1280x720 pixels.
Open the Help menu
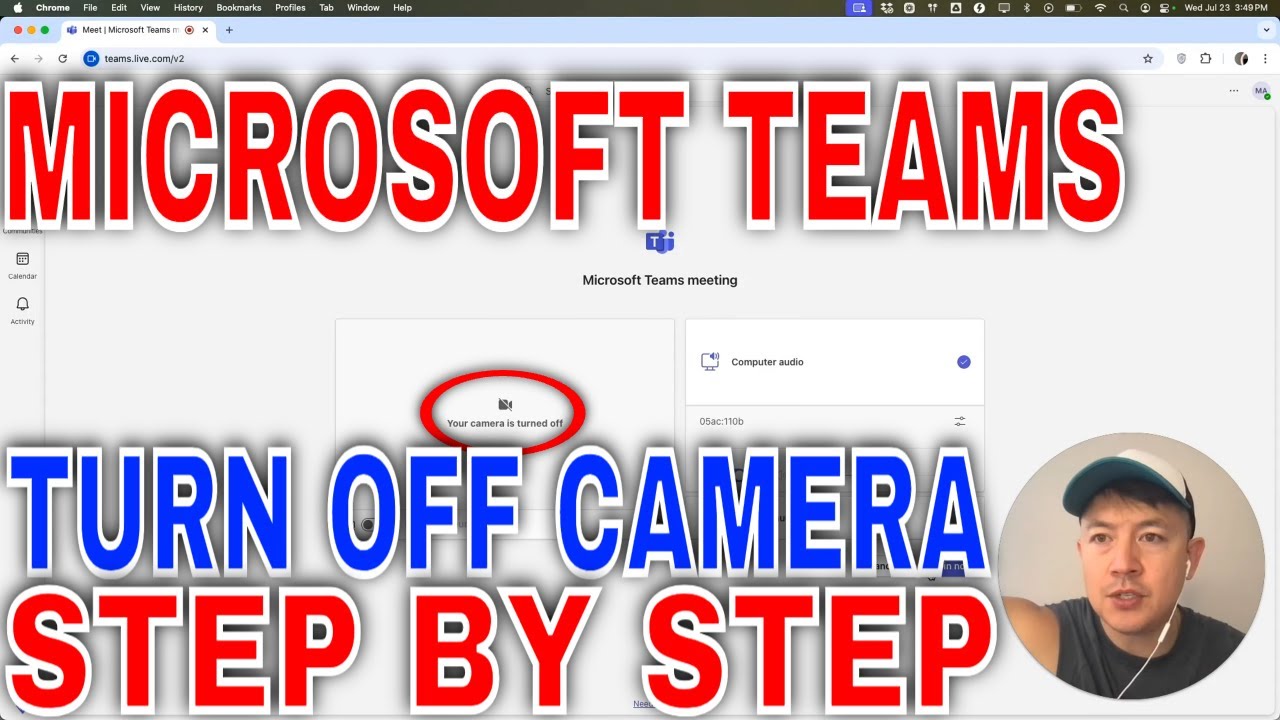tap(402, 8)
